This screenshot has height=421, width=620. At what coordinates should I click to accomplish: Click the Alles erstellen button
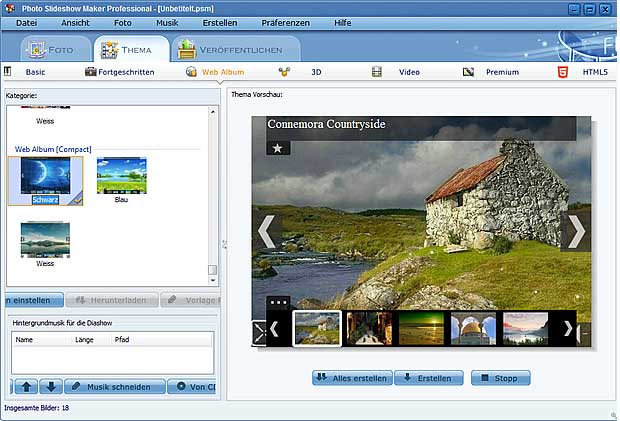352,378
